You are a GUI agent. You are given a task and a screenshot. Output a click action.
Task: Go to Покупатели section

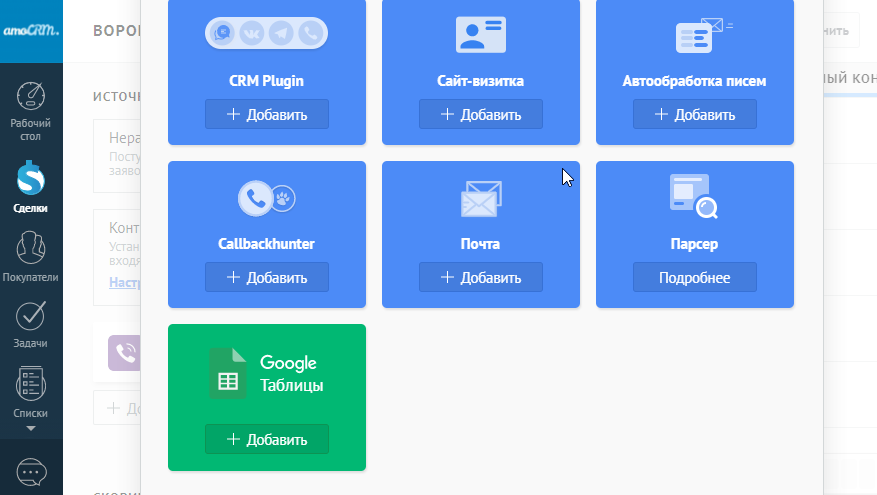point(31,256)
